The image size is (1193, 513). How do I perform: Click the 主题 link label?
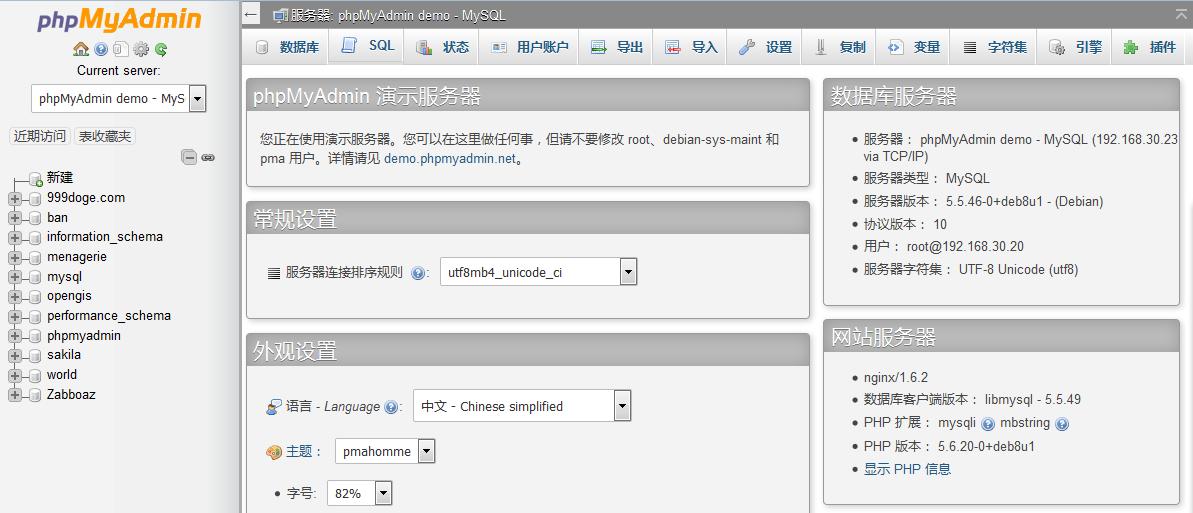[299, 451]
